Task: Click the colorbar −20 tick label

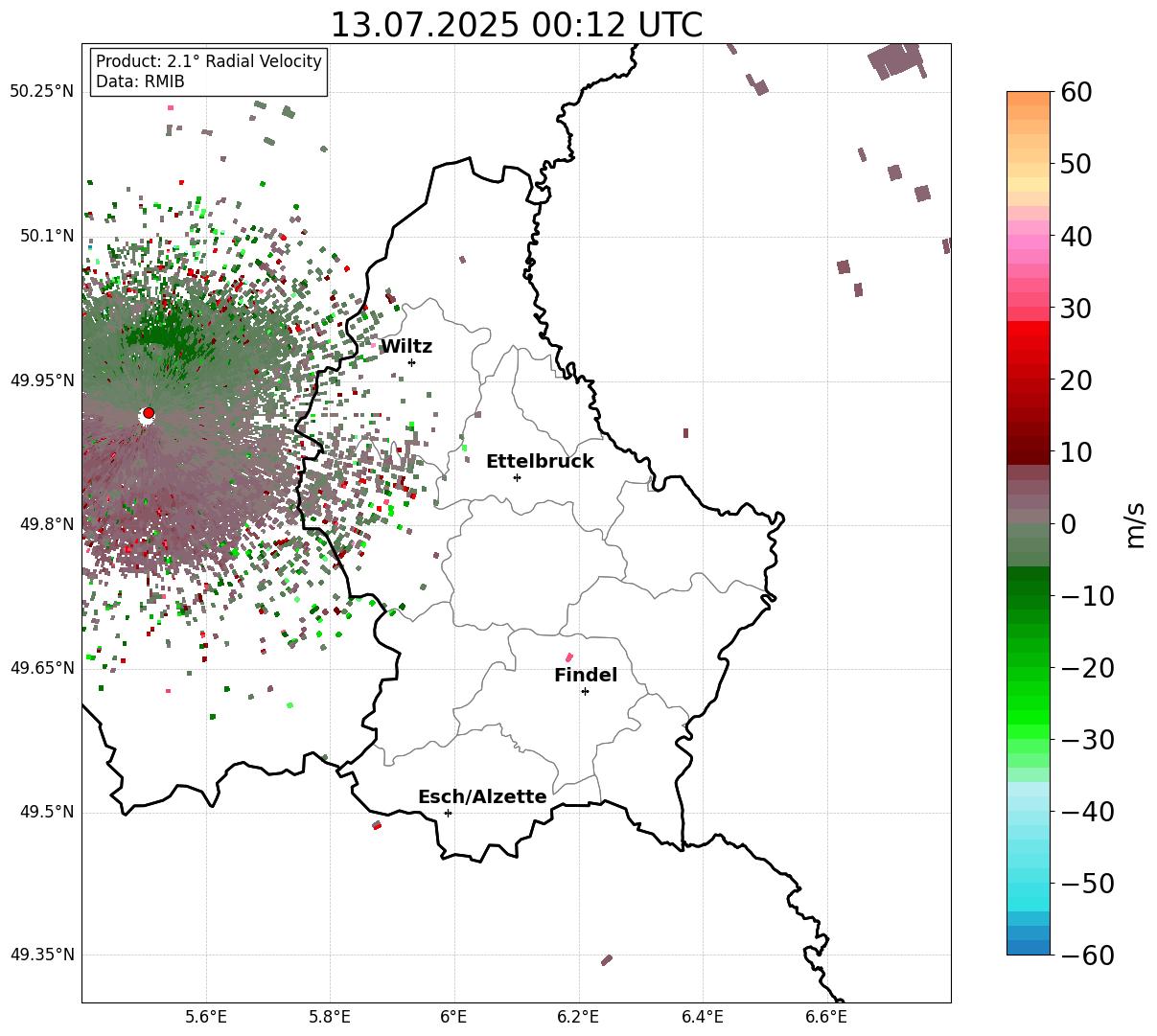Action: (1087, 667)
